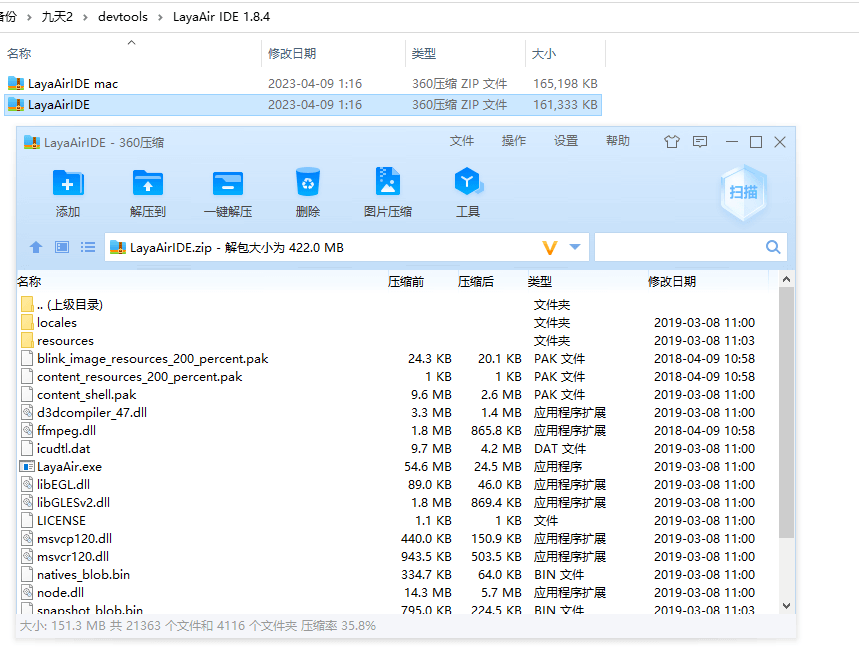Select the LICENSE file
The width and height of the screenshot is (859, 650).
pos(397,520)
